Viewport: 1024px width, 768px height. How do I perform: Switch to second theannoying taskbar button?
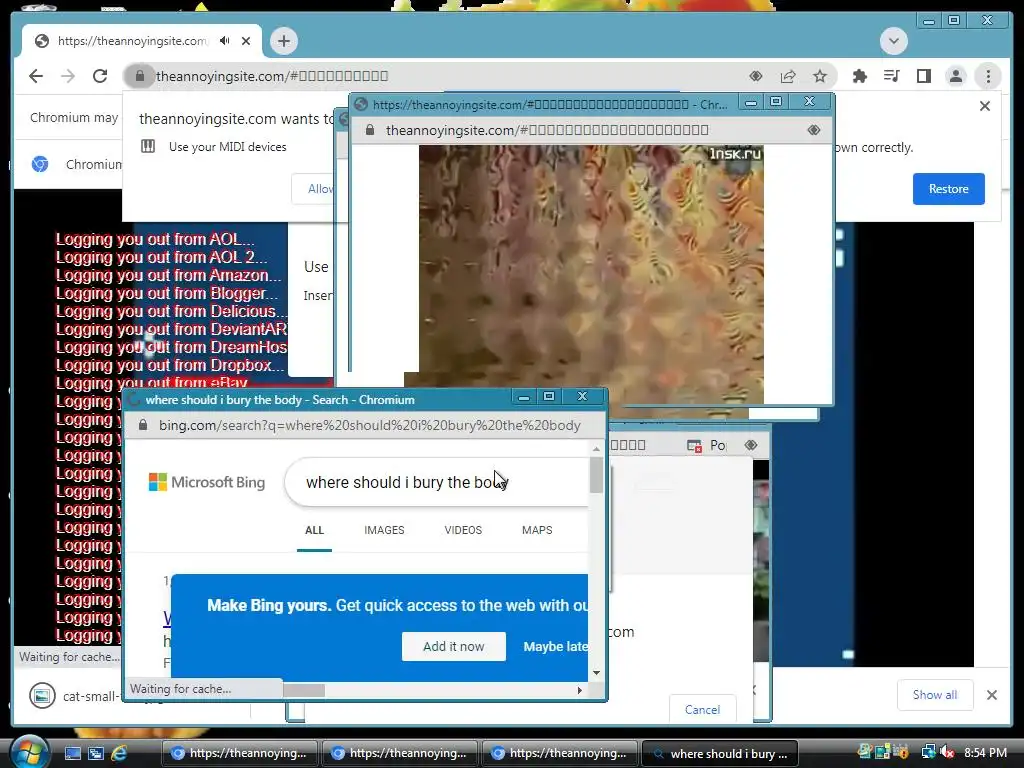pyautogui.click(x=399, y=753)
